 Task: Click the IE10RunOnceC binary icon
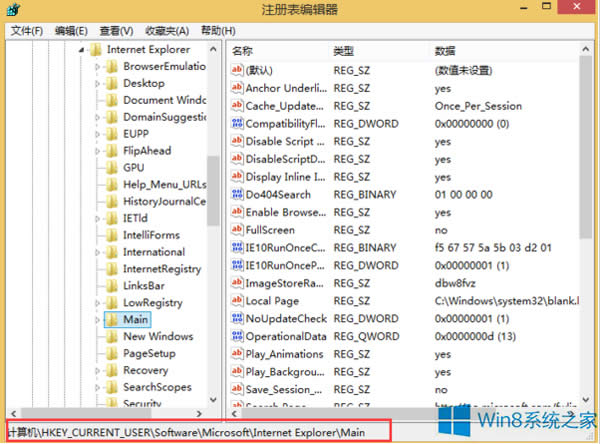[237, 247]
